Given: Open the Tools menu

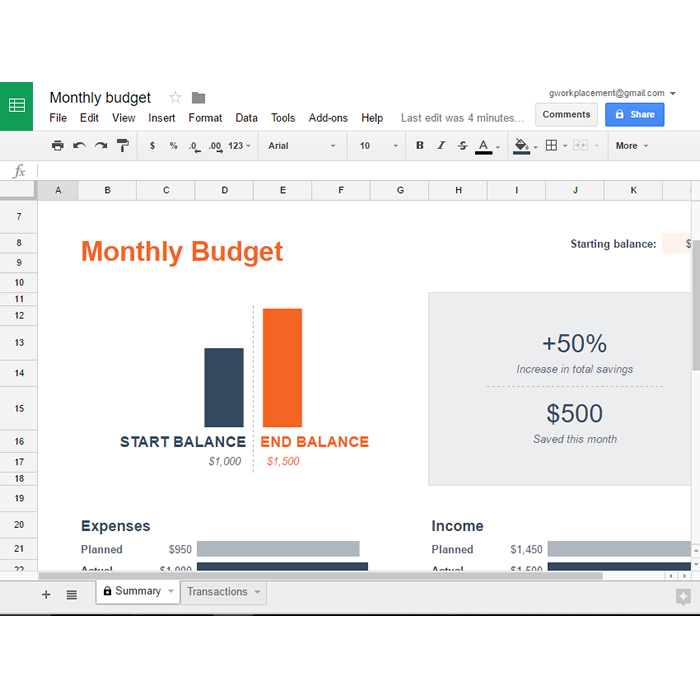Looking at the screenshot, I should click(283, 118).
